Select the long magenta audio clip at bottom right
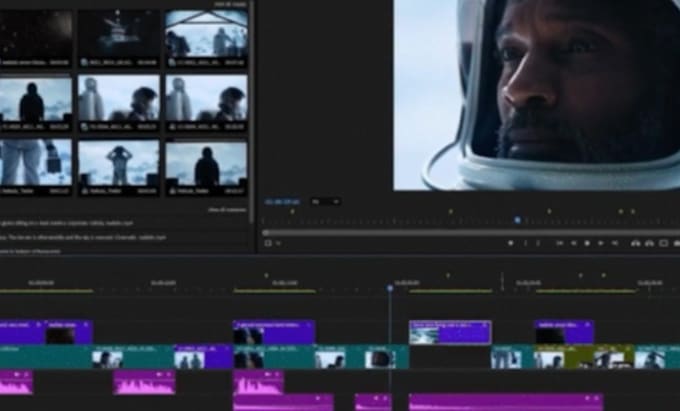 tap(506, 401)
